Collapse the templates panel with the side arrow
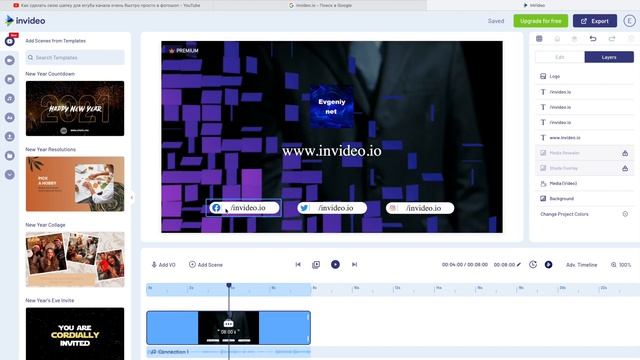Screen dimensions: 640x360 point(131,198)
